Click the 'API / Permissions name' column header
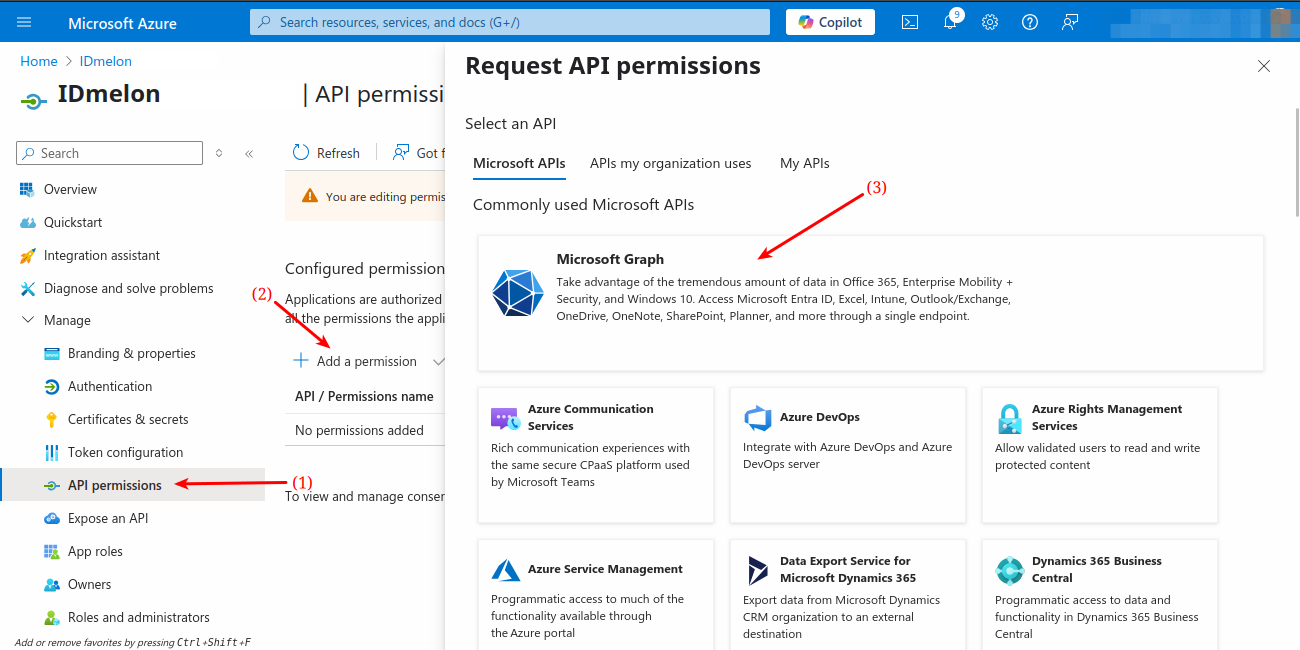The image size is (1300, 650). [364, 396]
